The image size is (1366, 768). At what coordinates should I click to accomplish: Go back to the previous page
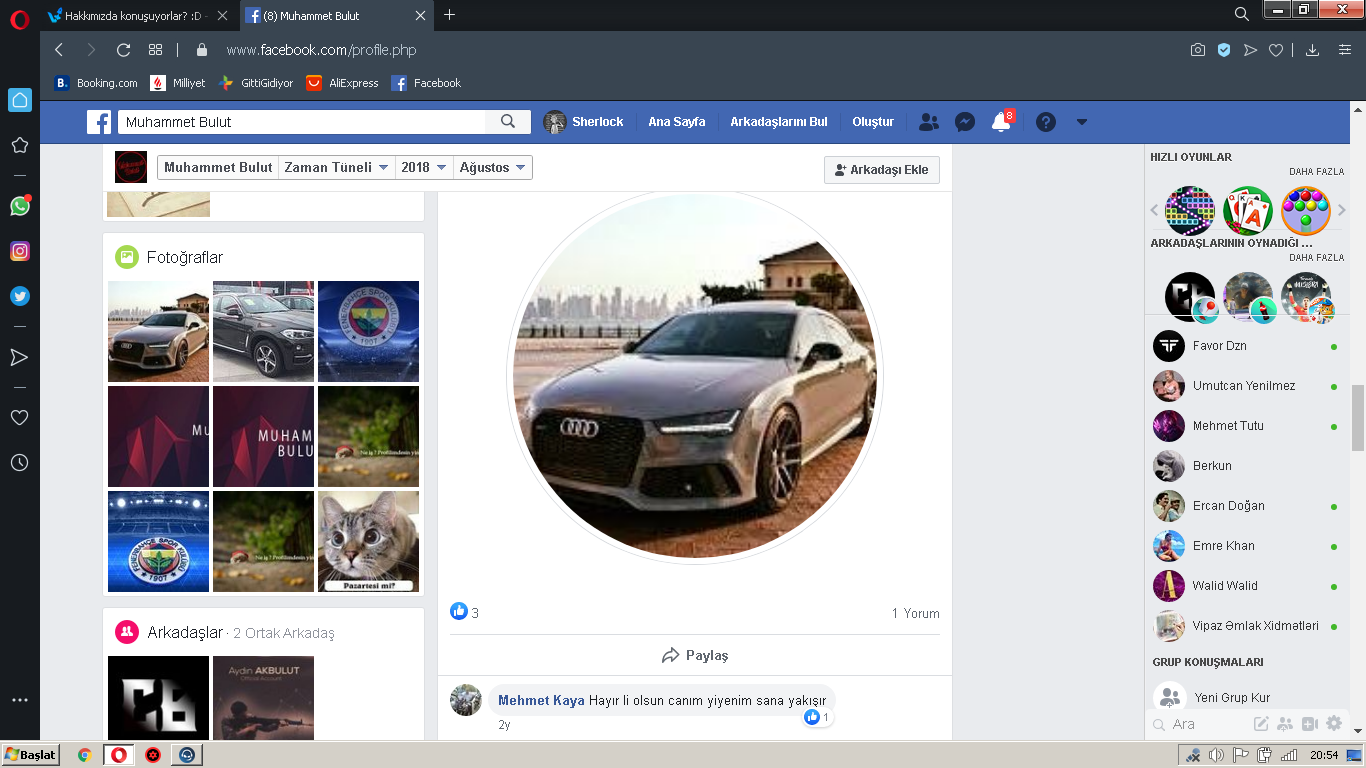tap(59, 50)
